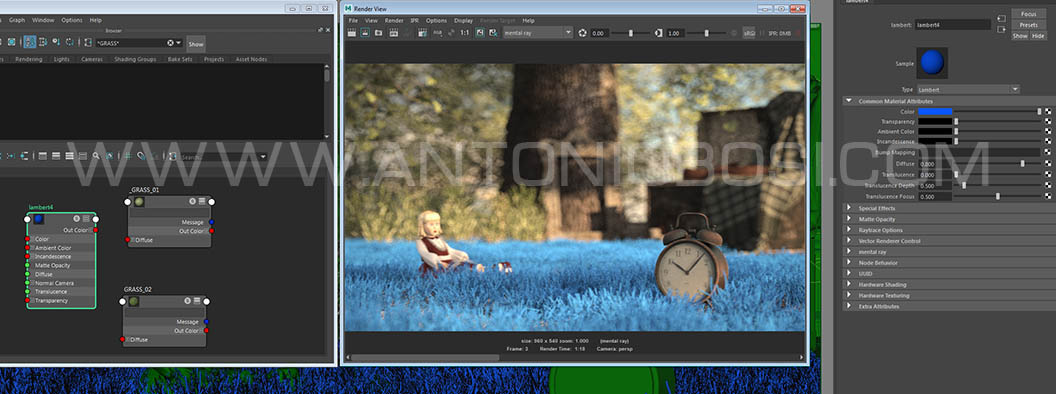Click the lambert4 Transparency input port
The height and width of the screenshot is (394, 1056).
coord(28,300)
